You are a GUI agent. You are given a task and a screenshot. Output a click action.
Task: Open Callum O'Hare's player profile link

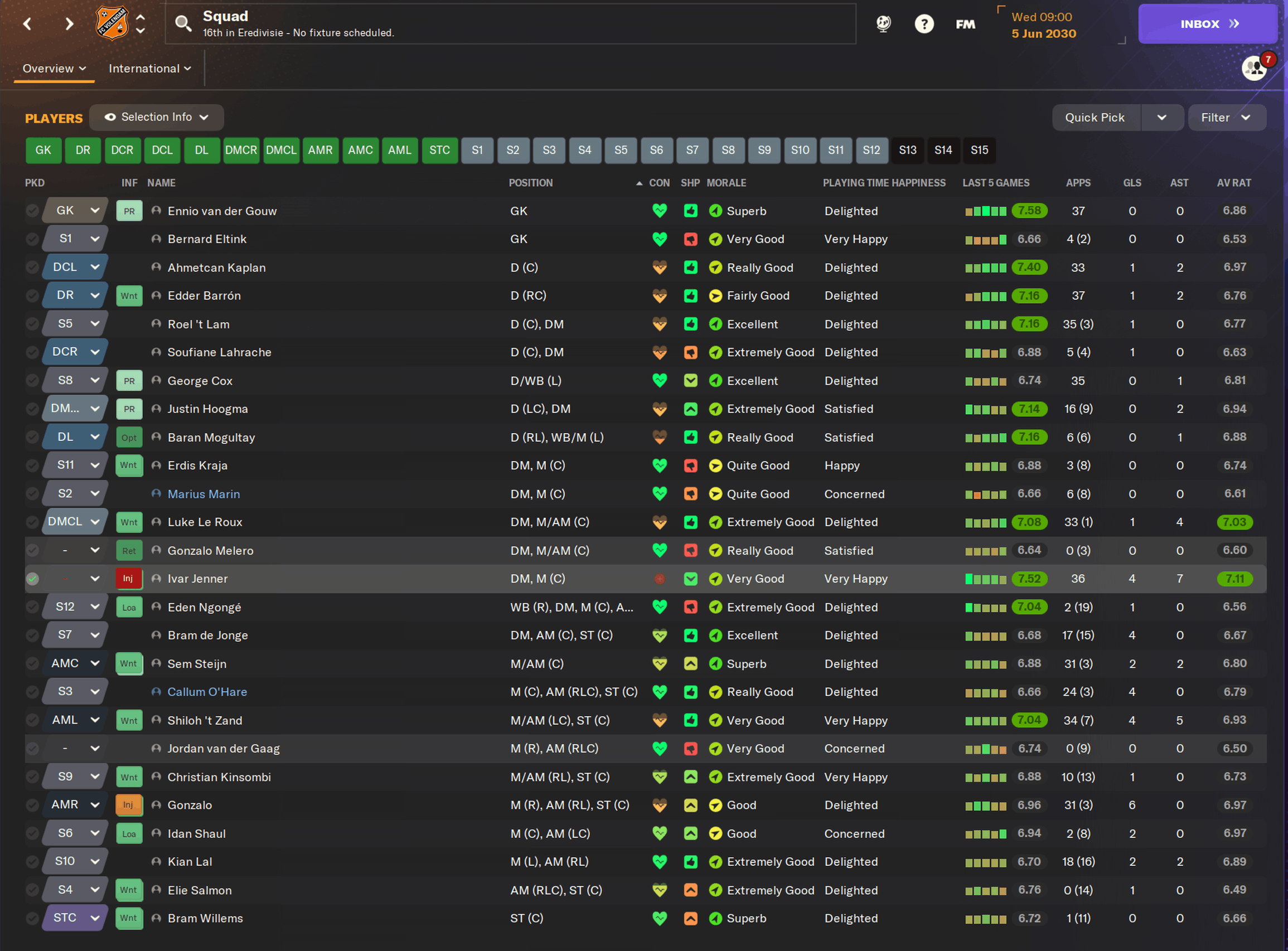pyautogui.click(x=207, y=692)
